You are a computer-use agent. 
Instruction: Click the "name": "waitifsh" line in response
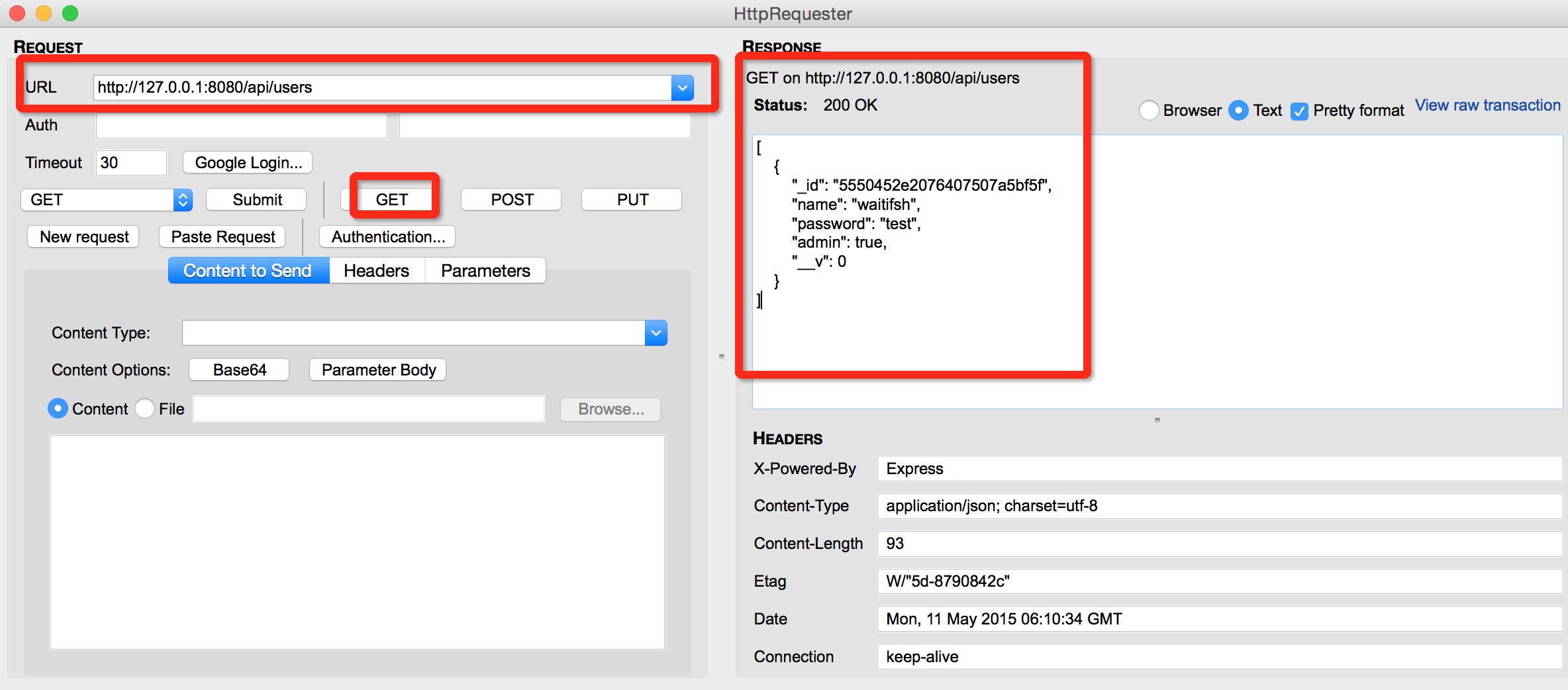(x=856, y=205)
